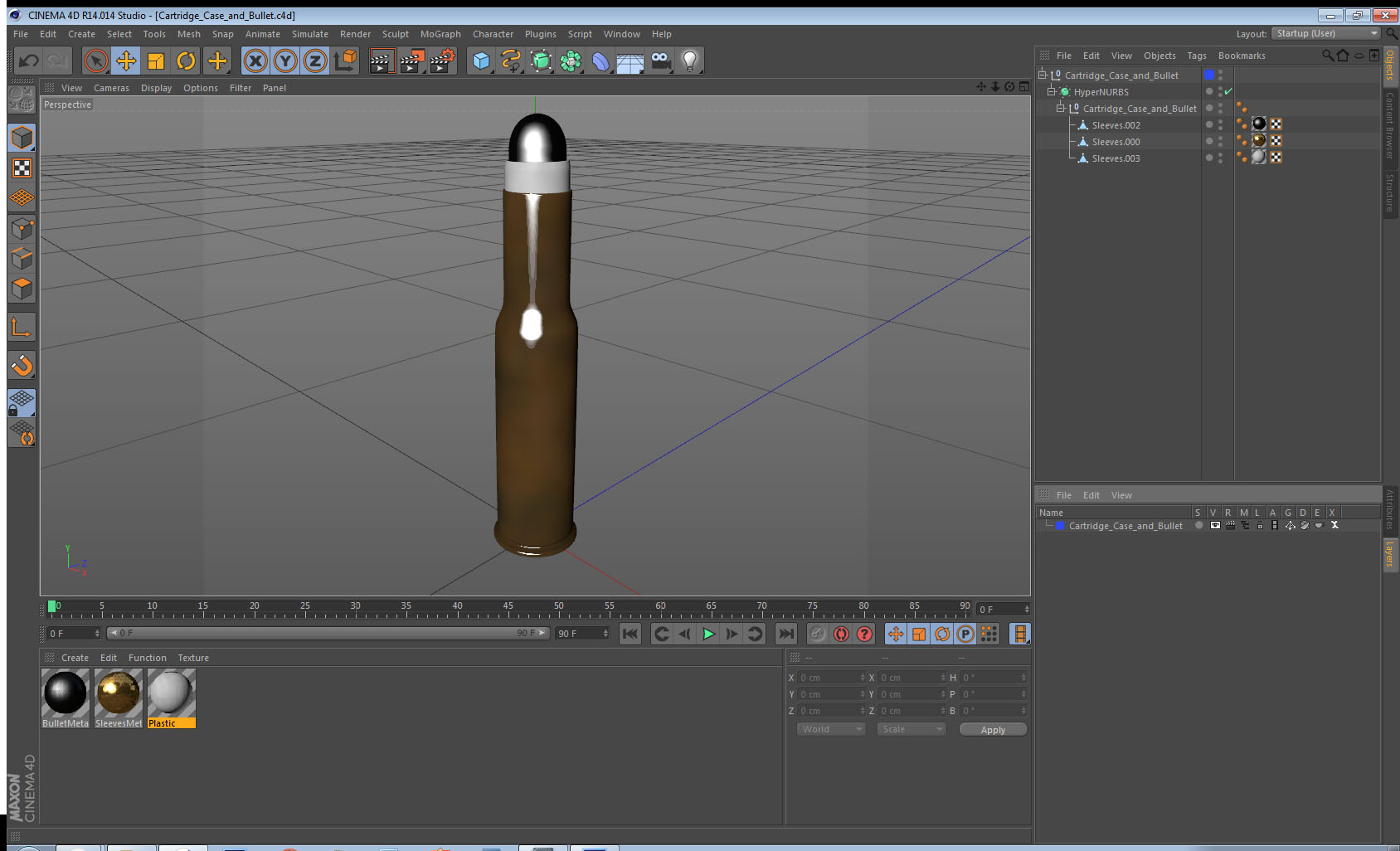Play animation forward
The height and width of the screenshot is (851, 1400).
[x=708, y=634]
